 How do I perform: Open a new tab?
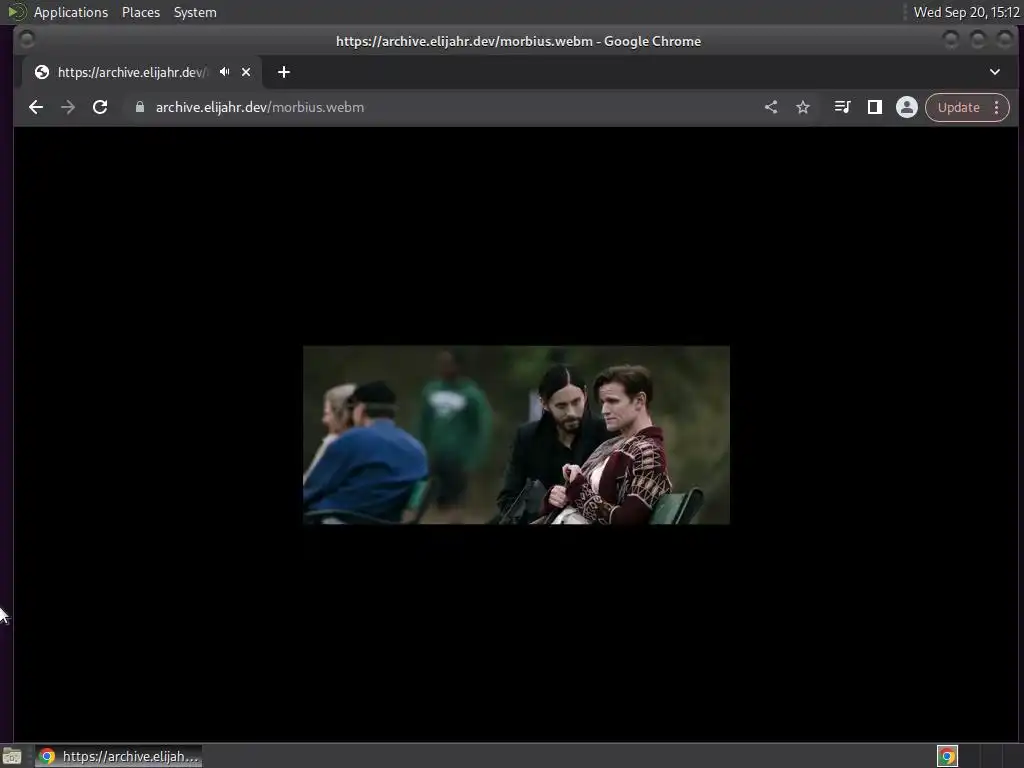[283, 72]
